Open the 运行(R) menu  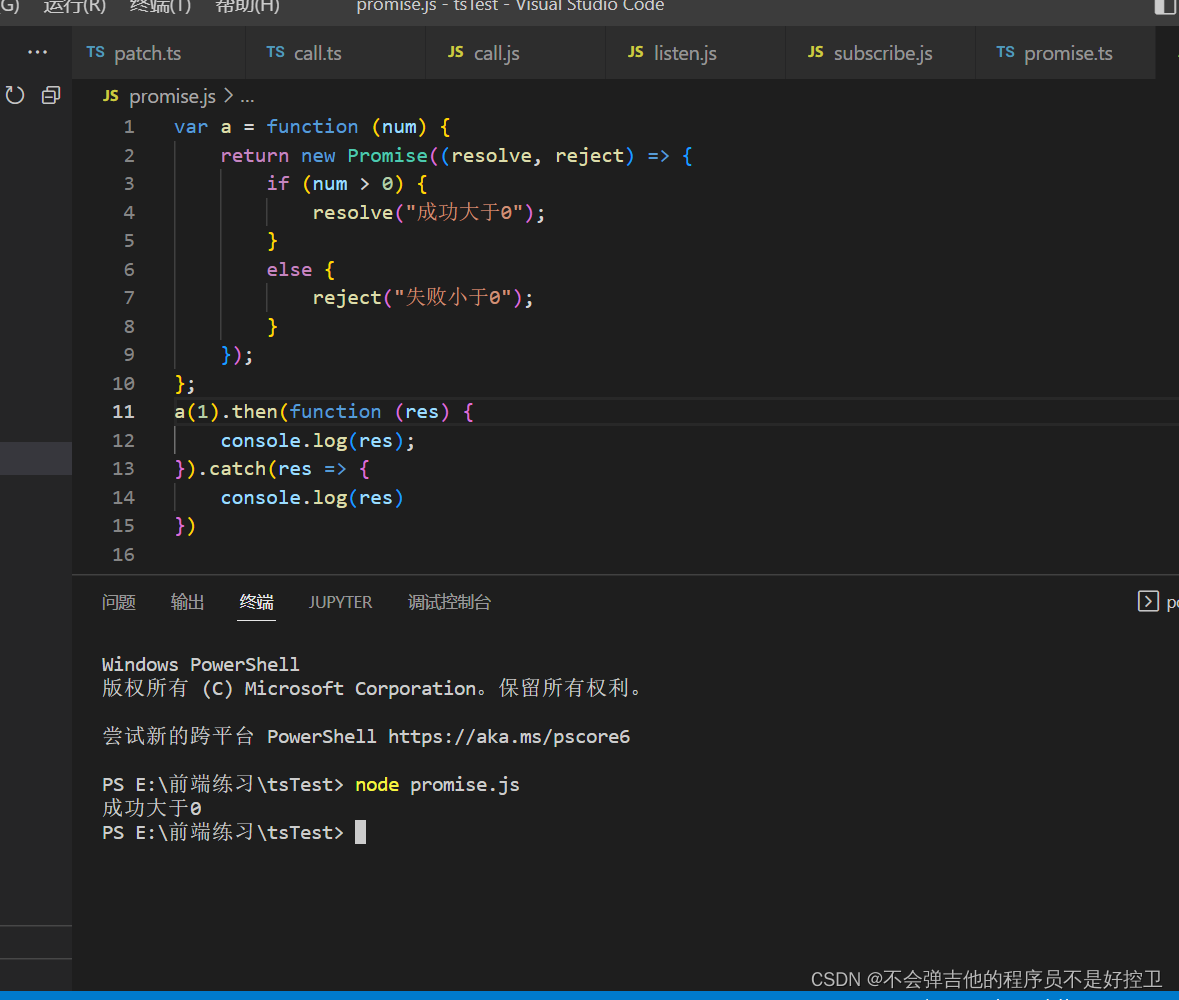coord(73,7)
